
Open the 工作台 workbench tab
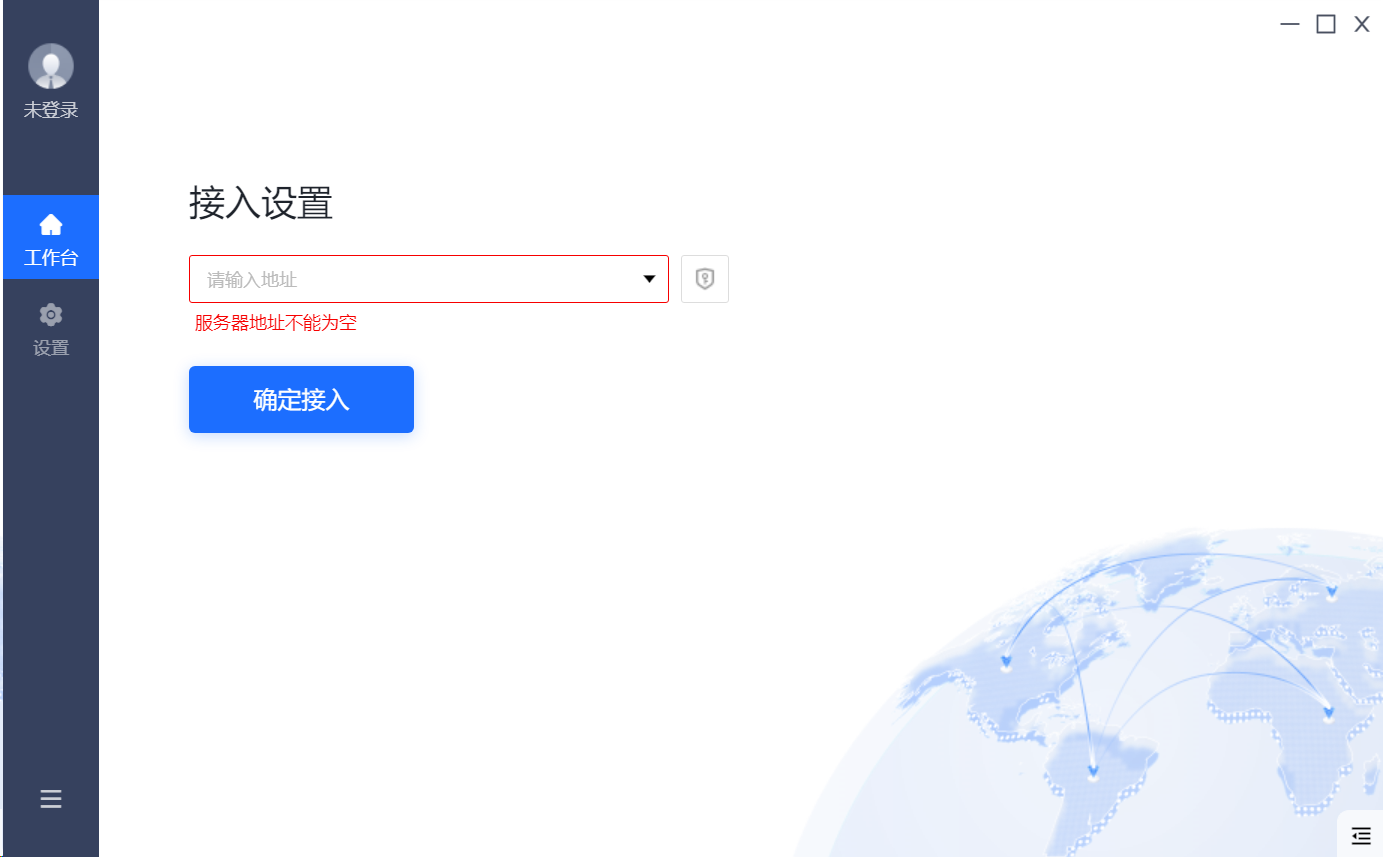pyautogui.click(x=51, y=237)
